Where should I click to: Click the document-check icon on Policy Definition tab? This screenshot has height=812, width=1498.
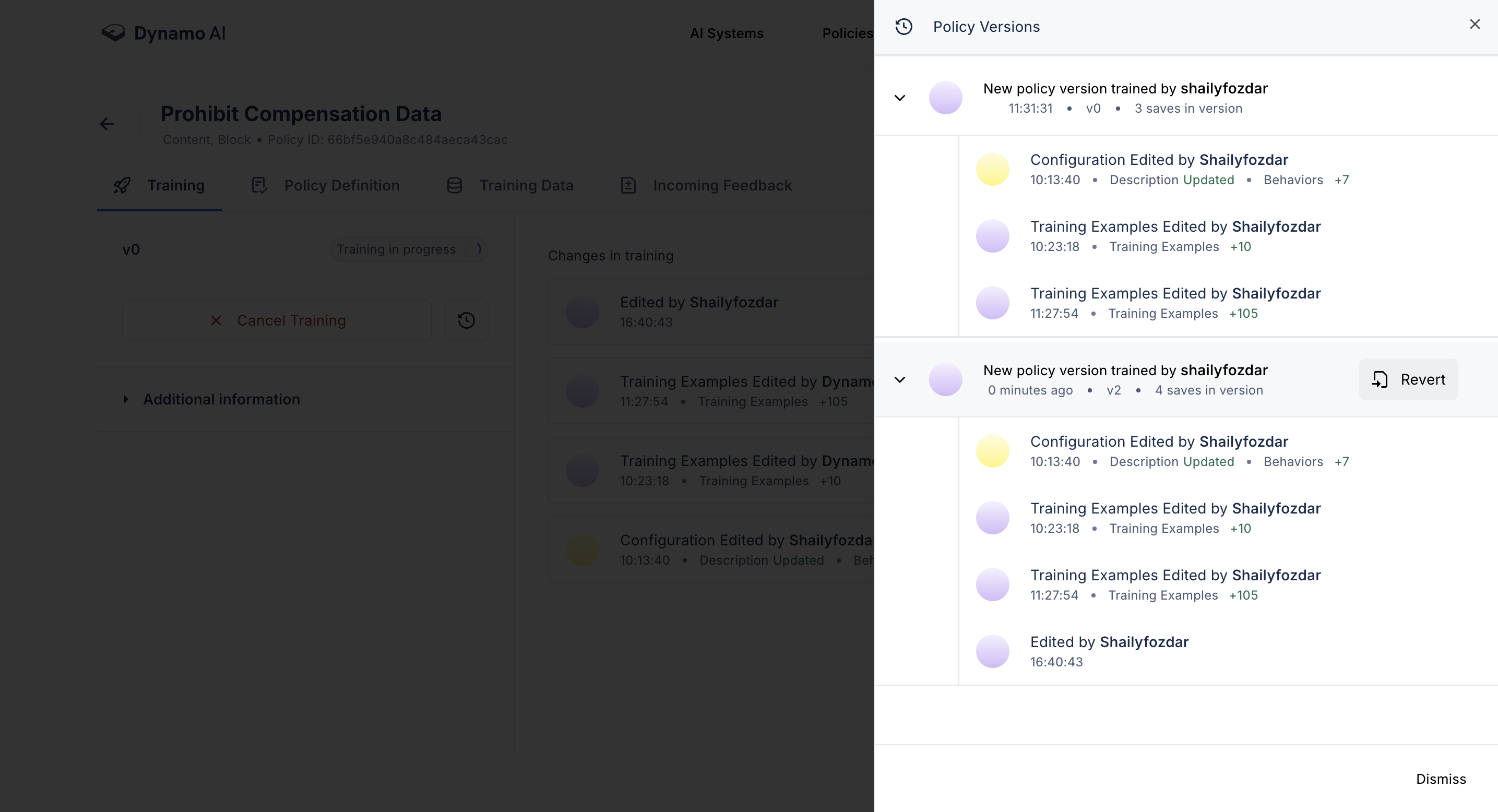259,185
